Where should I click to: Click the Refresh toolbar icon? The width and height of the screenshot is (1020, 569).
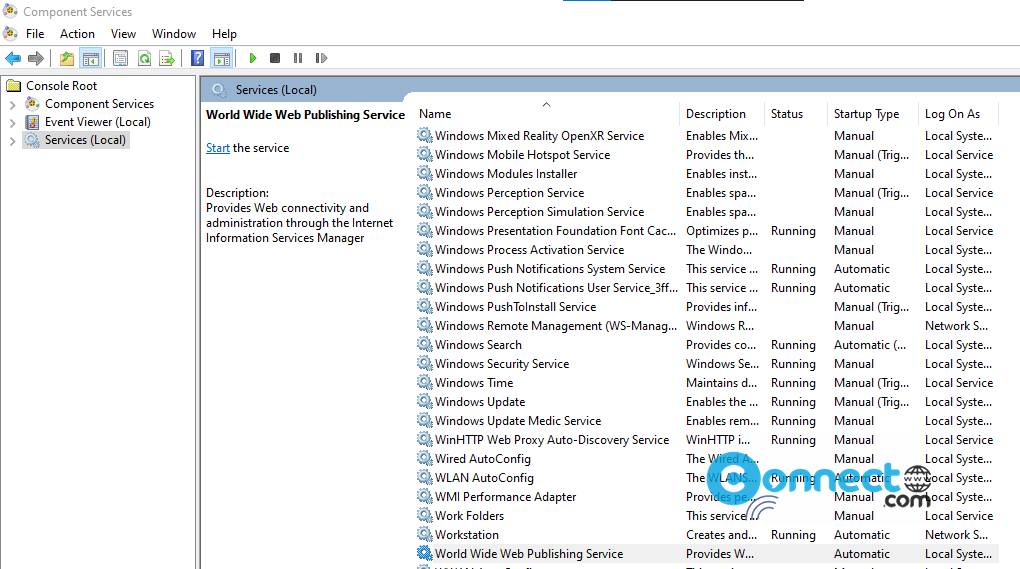(144, 59)
